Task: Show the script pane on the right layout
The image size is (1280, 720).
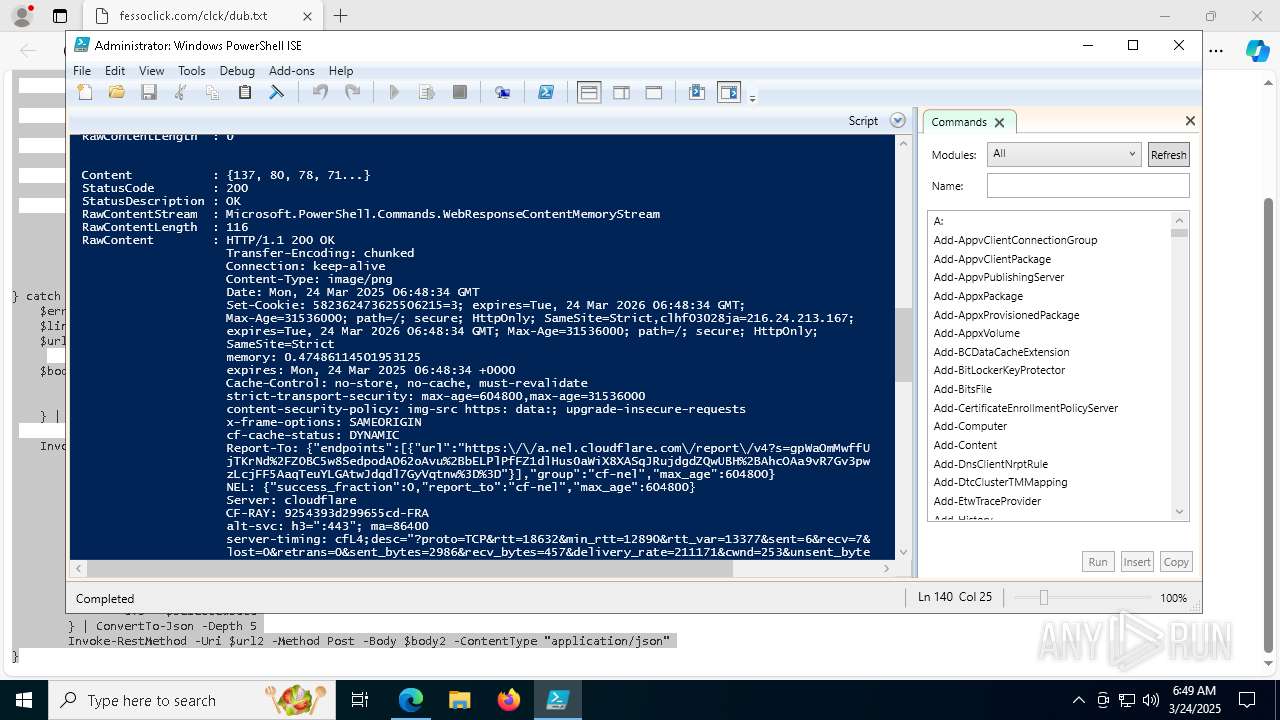Action: tap(621, 93)
